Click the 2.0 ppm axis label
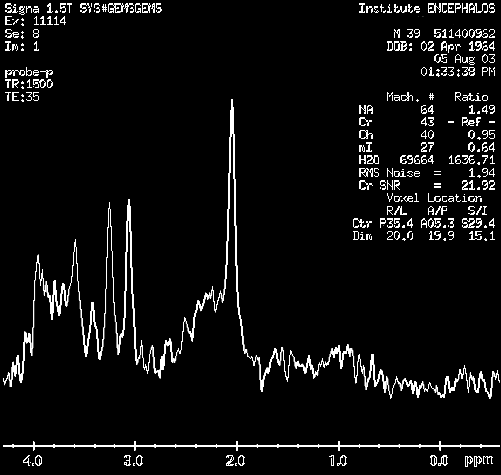Viewport: 501px width, 475px height. tap(235, 461)
